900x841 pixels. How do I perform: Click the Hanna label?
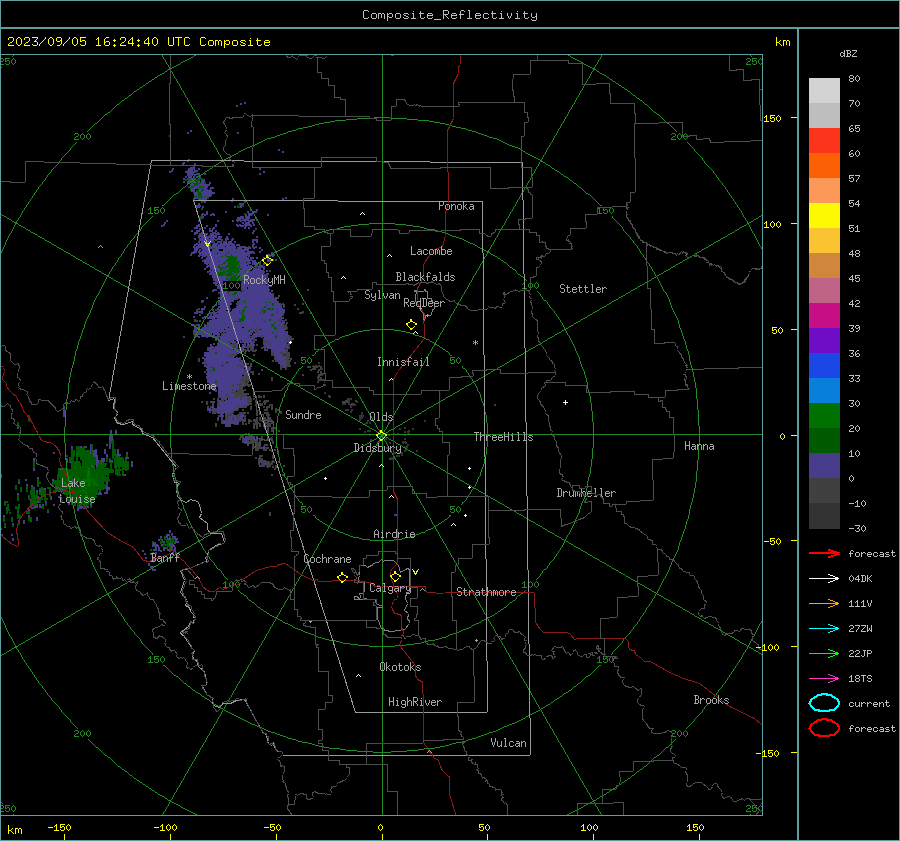pos(699,446)
